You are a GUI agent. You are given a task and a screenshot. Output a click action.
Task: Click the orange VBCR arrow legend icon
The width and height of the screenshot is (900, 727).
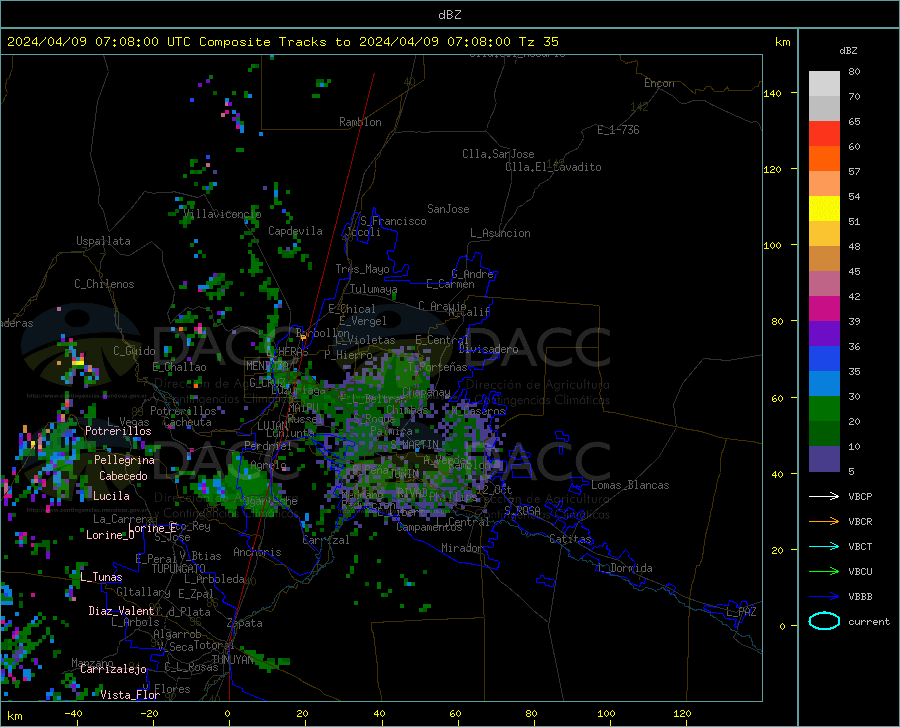pyautogui.click(x=824, y=522)
